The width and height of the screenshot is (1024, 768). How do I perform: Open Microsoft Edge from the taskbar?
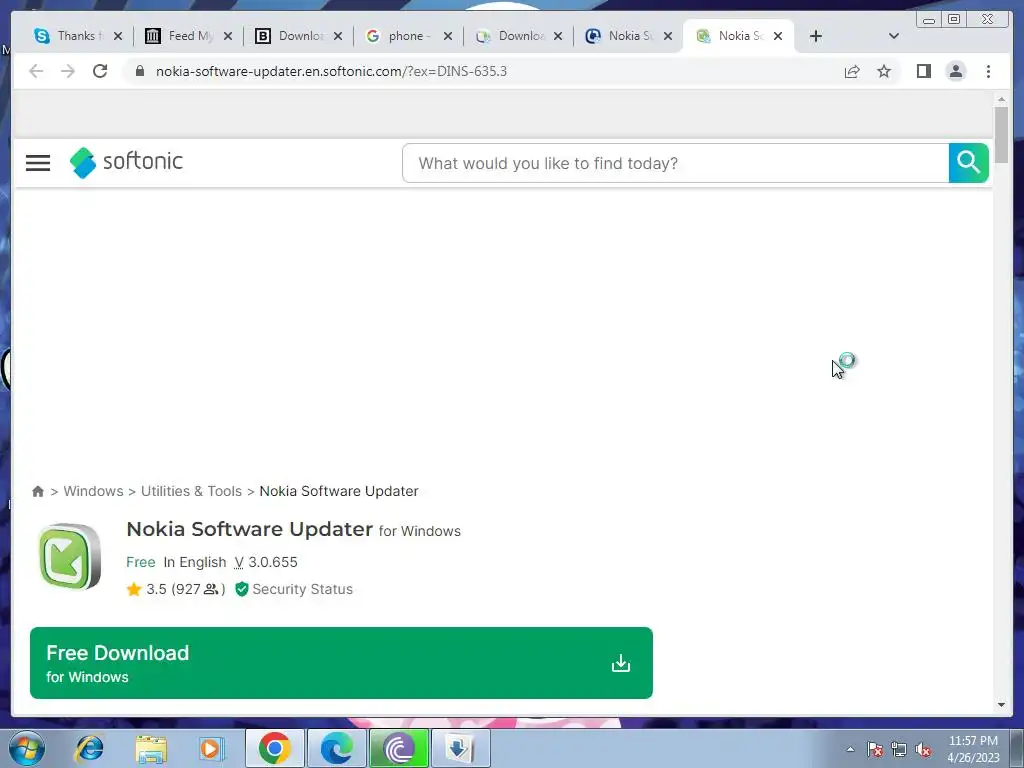point(337,748)
